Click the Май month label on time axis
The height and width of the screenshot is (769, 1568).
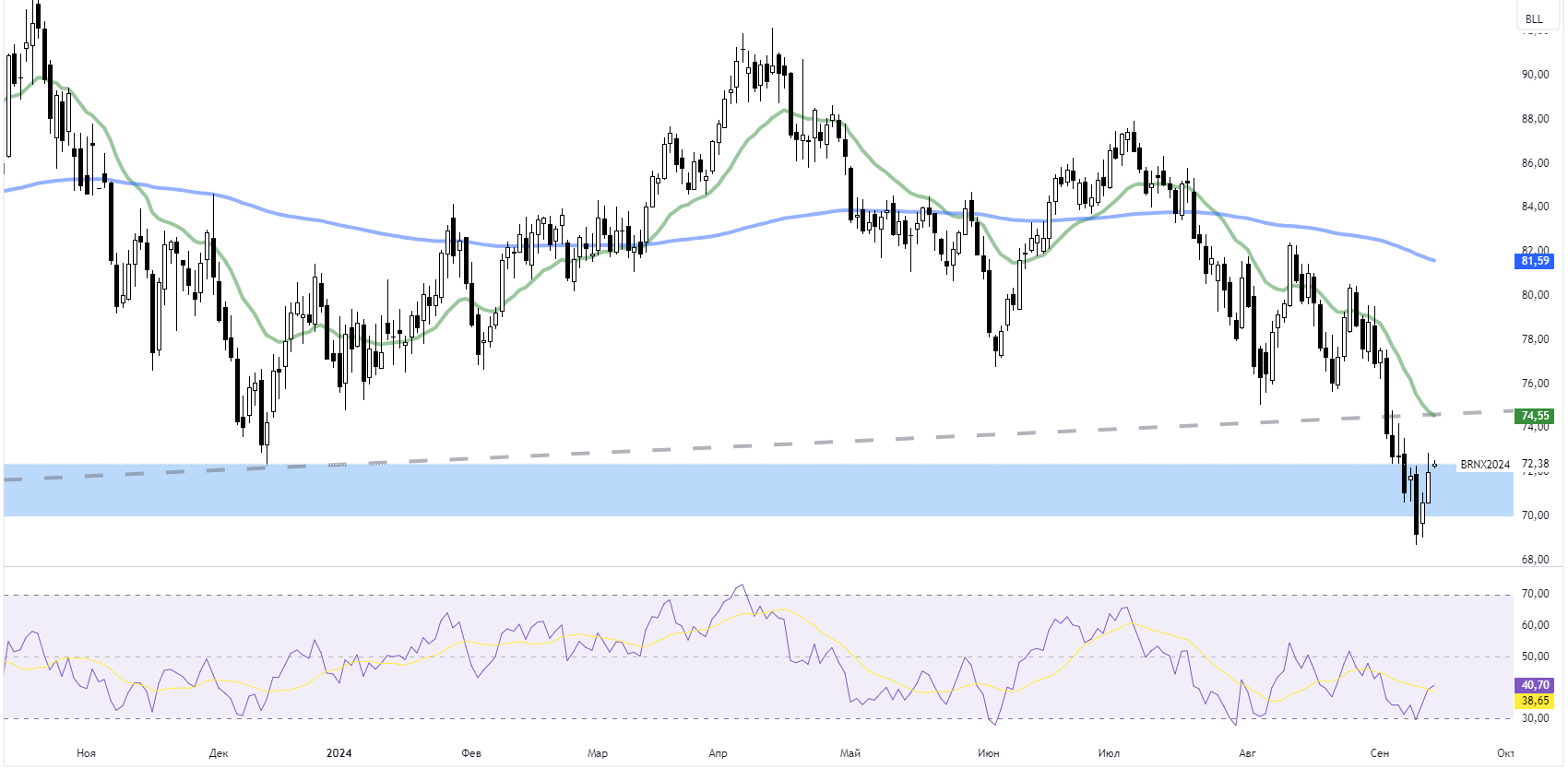[x=850, y=753]
